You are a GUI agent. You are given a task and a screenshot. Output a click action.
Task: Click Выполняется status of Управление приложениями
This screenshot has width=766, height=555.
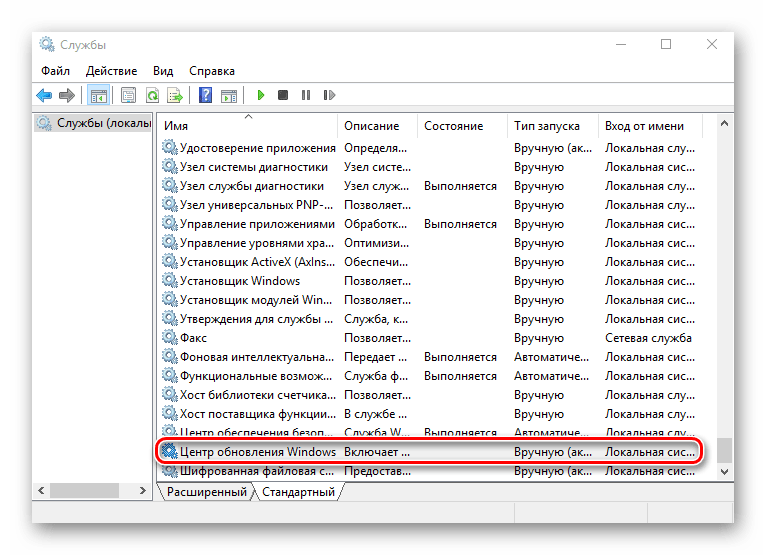[460, 224]
